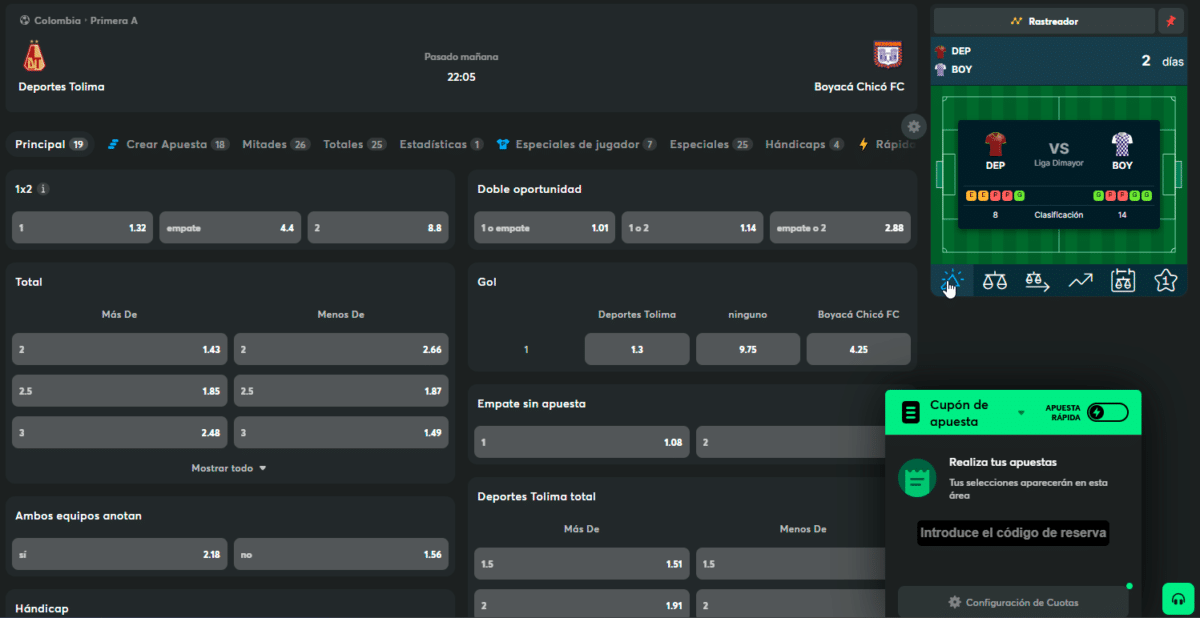Click the bet slip coupon icon
Image resolution: width=1200 pixels, height=618 pixels.
pos(910,412)
